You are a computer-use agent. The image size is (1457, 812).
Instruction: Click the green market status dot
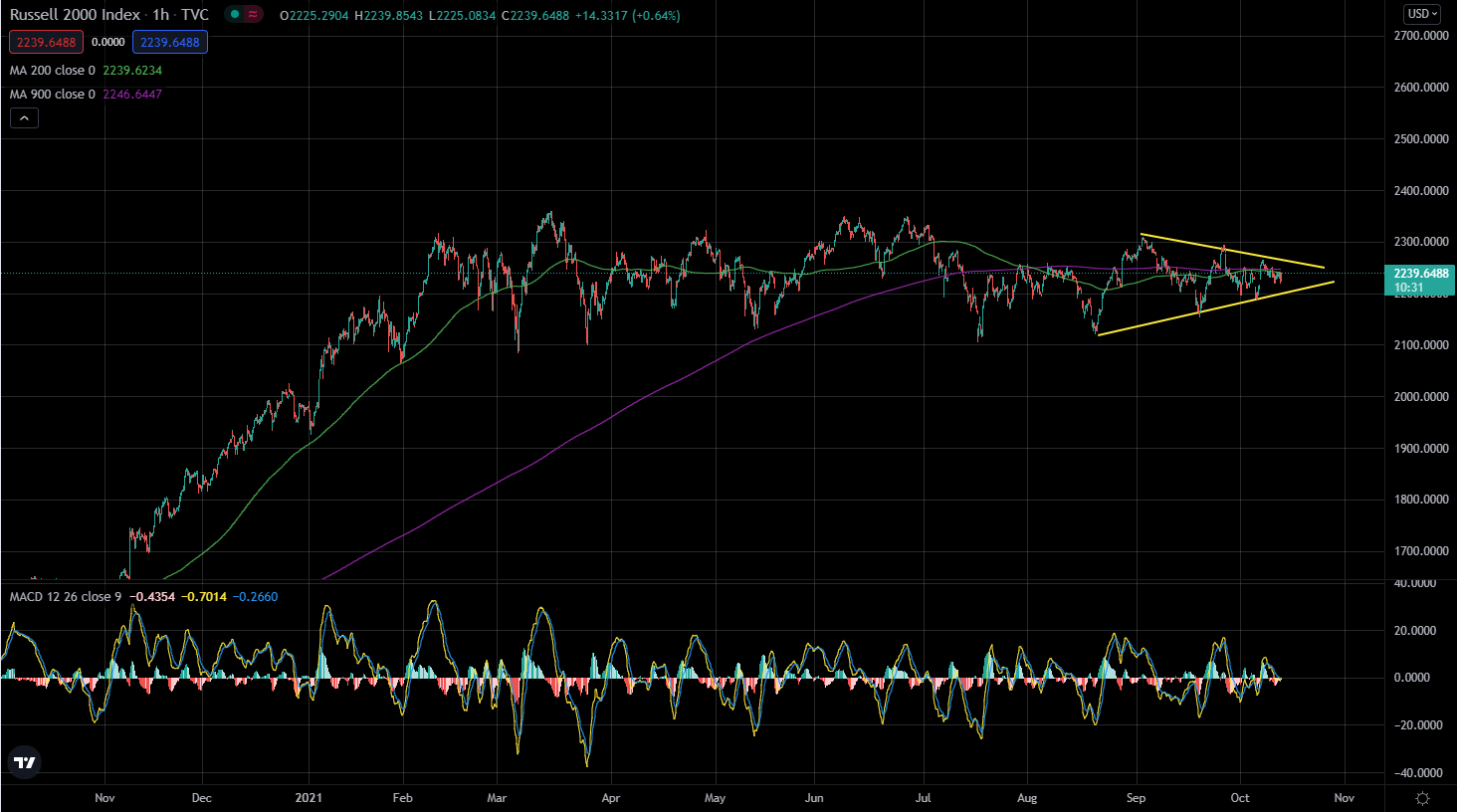[x=235, y=15]
